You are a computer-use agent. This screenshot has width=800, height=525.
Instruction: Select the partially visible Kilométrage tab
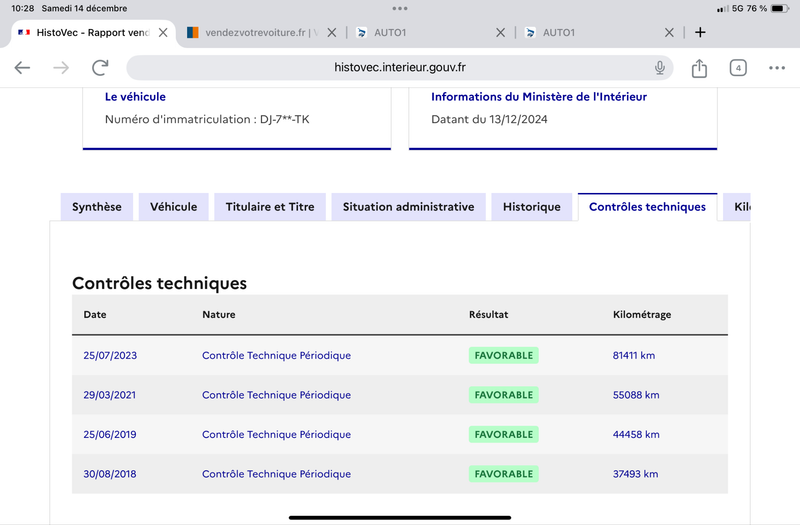point(737,207)
